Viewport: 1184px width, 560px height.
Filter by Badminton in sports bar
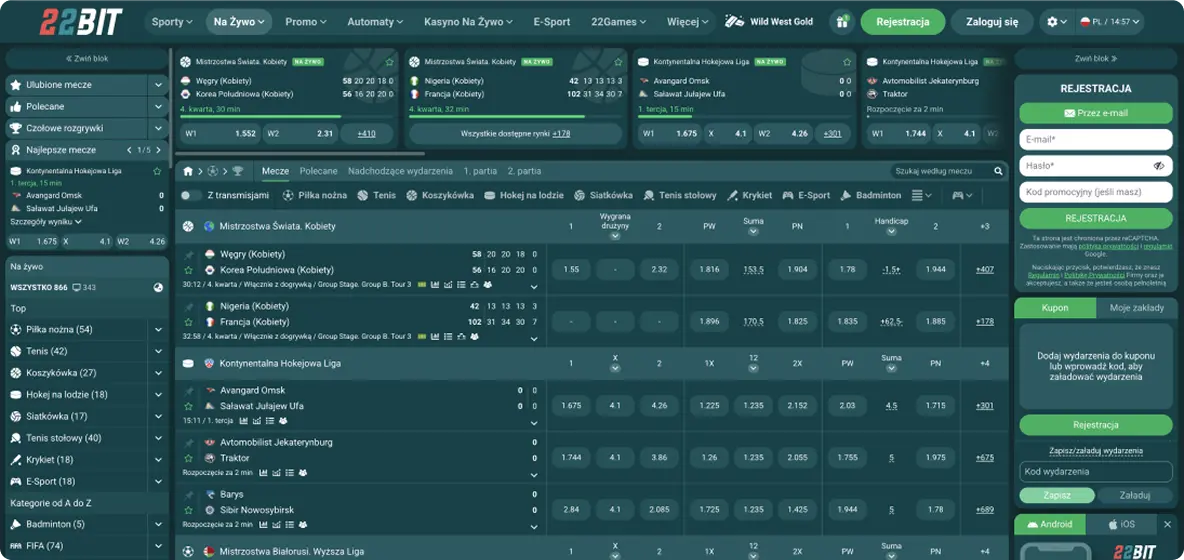[870, 195]
